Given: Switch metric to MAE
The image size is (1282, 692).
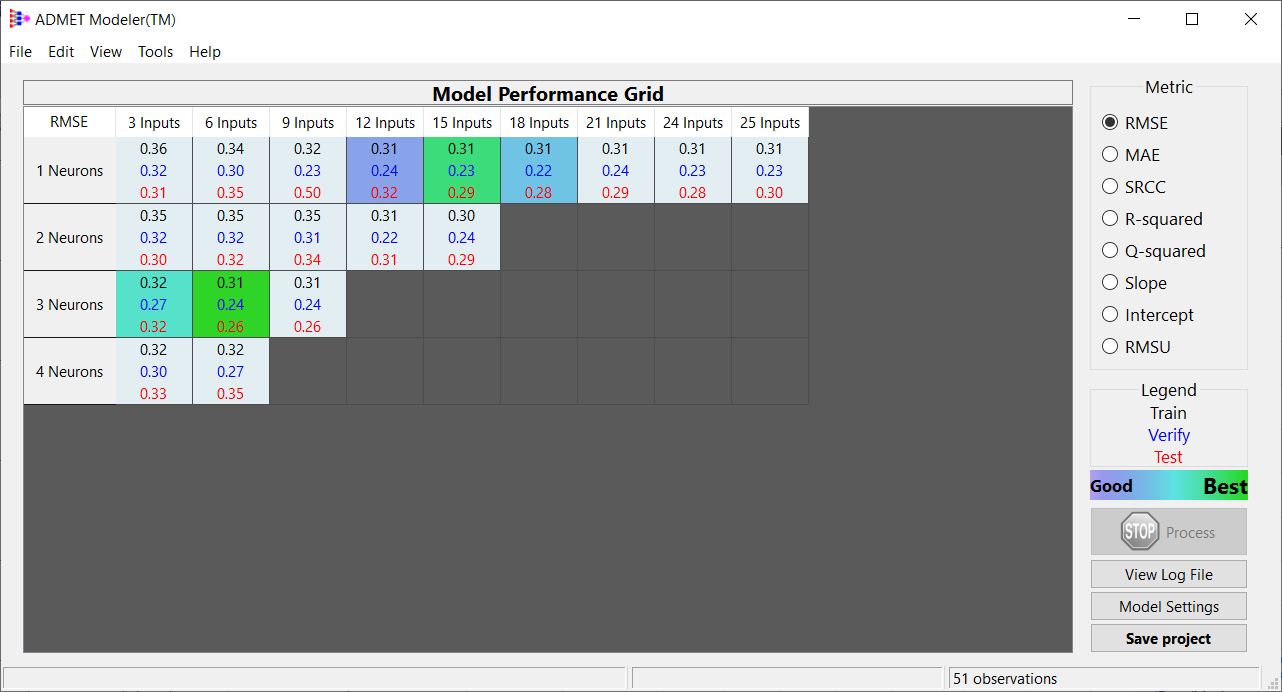Looking at the screenshot, I should click(1110, 155).
